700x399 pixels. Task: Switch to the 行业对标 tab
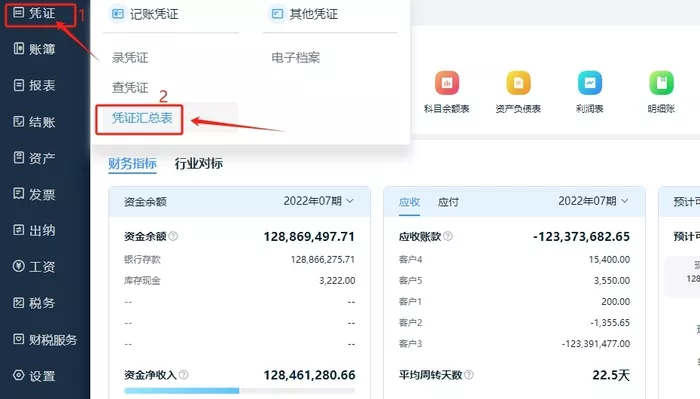tap(199, 163)
